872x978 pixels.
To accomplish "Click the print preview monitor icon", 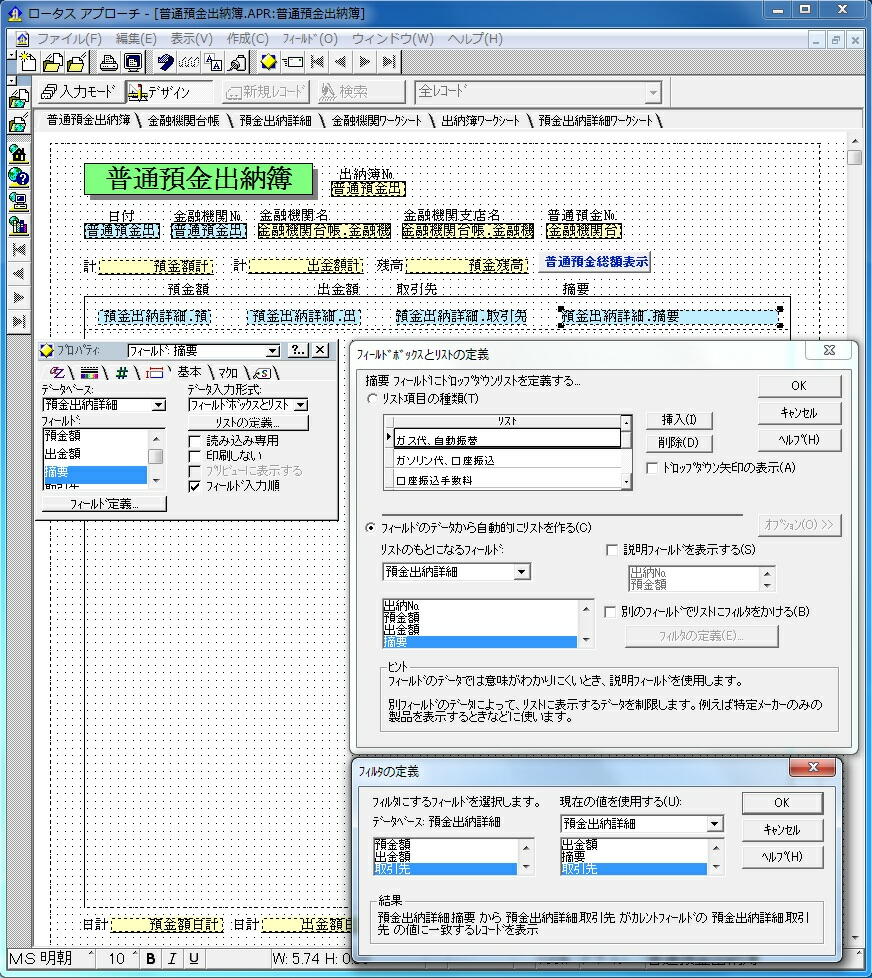I will click(133, 62).
